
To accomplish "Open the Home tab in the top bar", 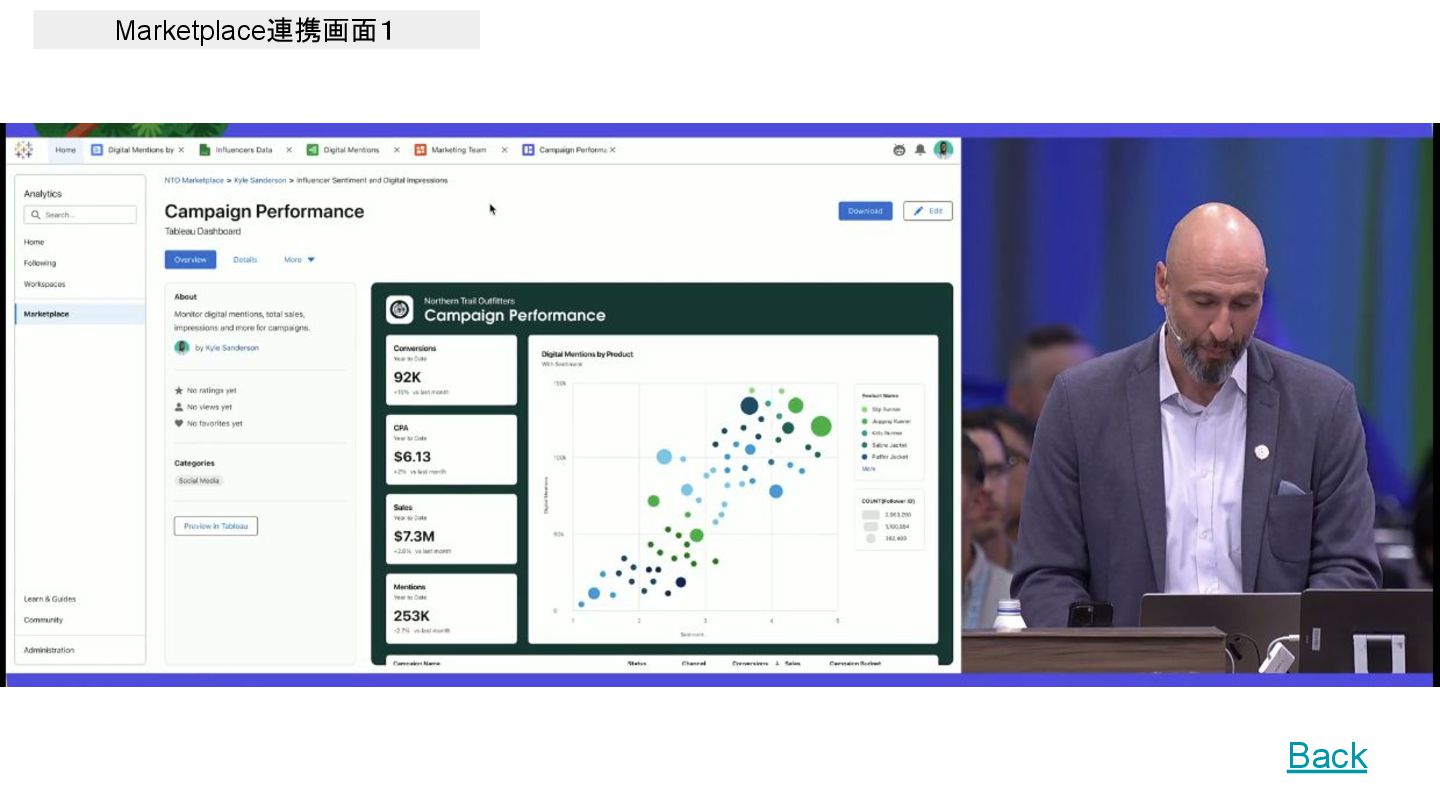I will pyautogui.click(x=65, y=150).
